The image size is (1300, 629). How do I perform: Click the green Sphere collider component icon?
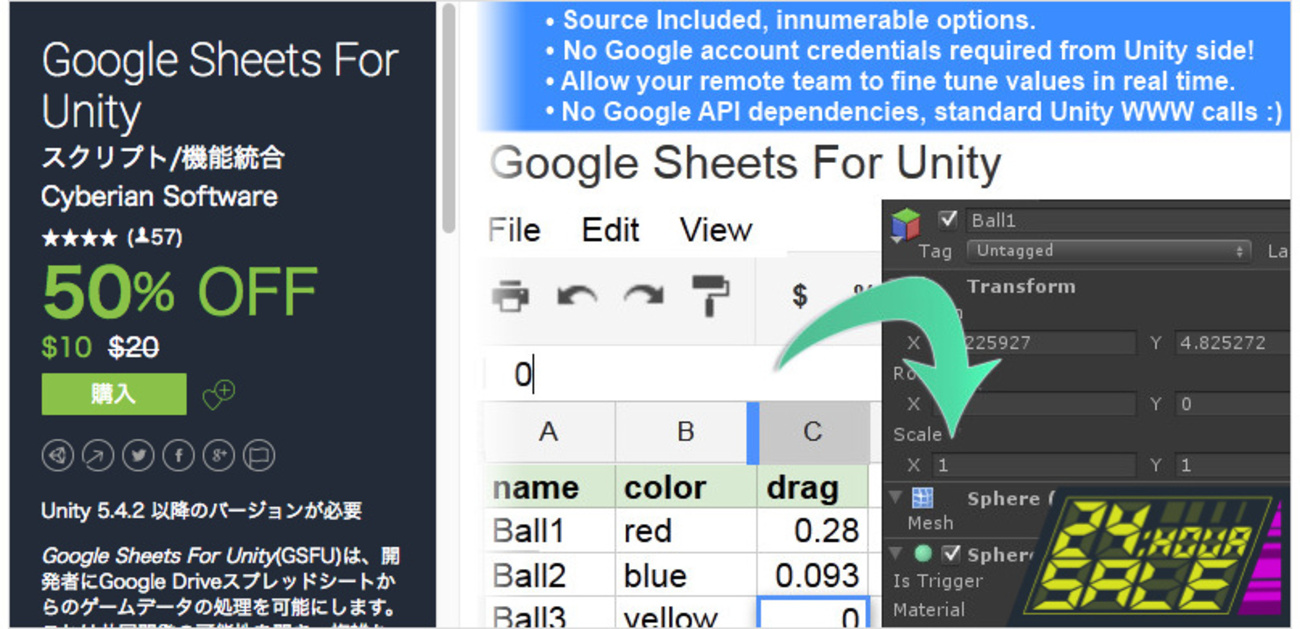tap(922, 553)
